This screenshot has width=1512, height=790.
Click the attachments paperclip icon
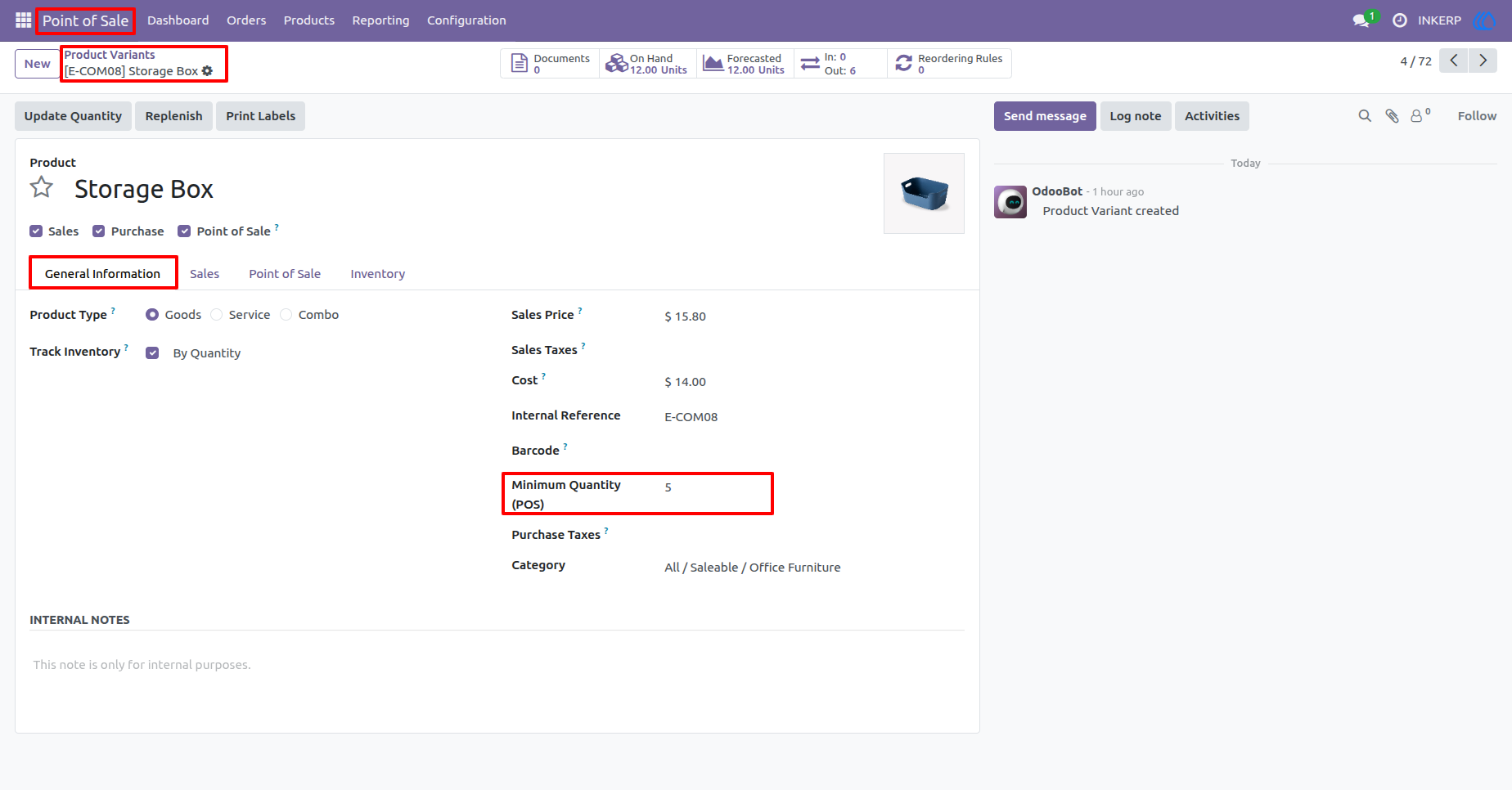coord(1392,116)
